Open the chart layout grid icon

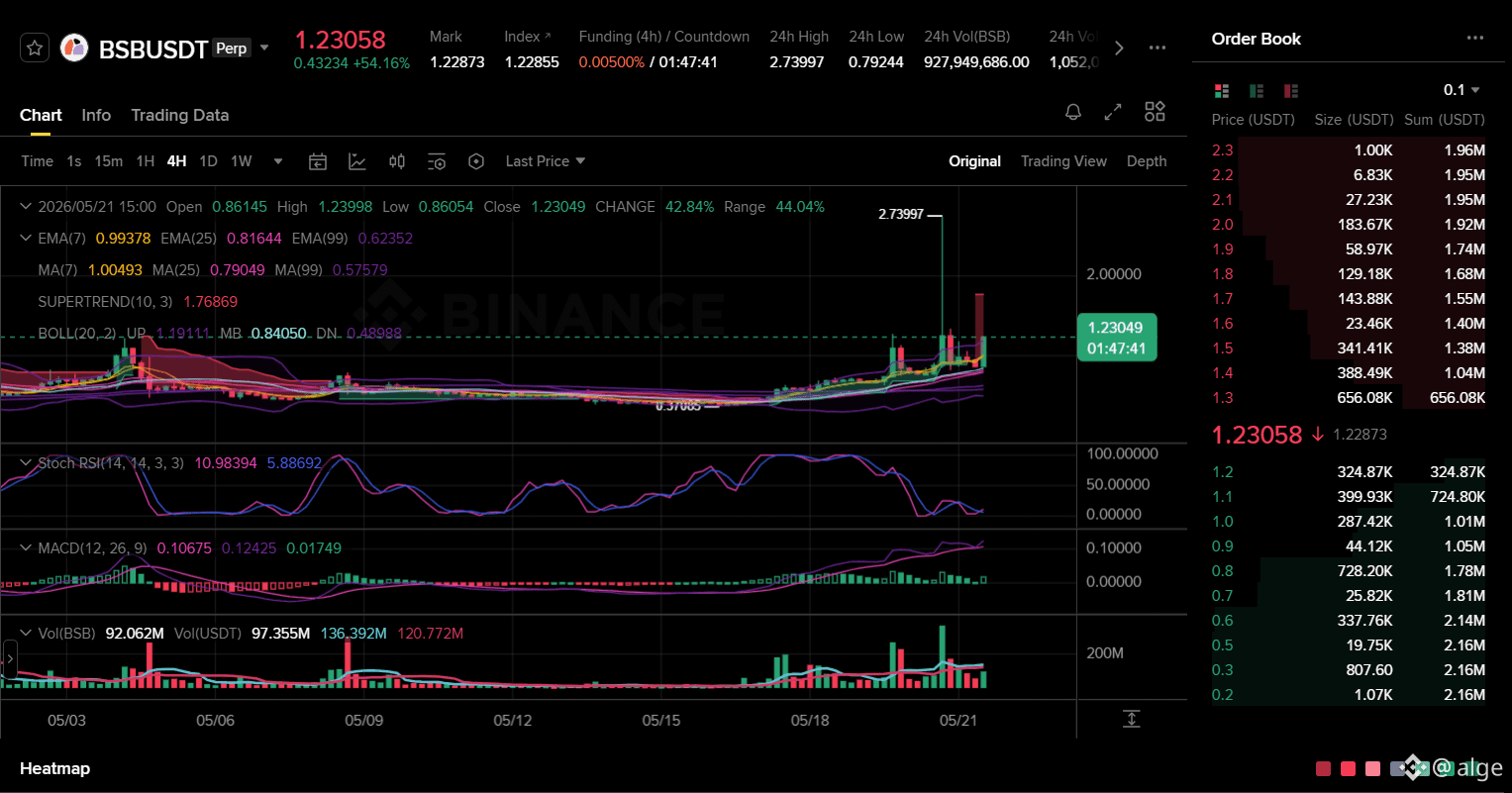tap(1155, 112)
